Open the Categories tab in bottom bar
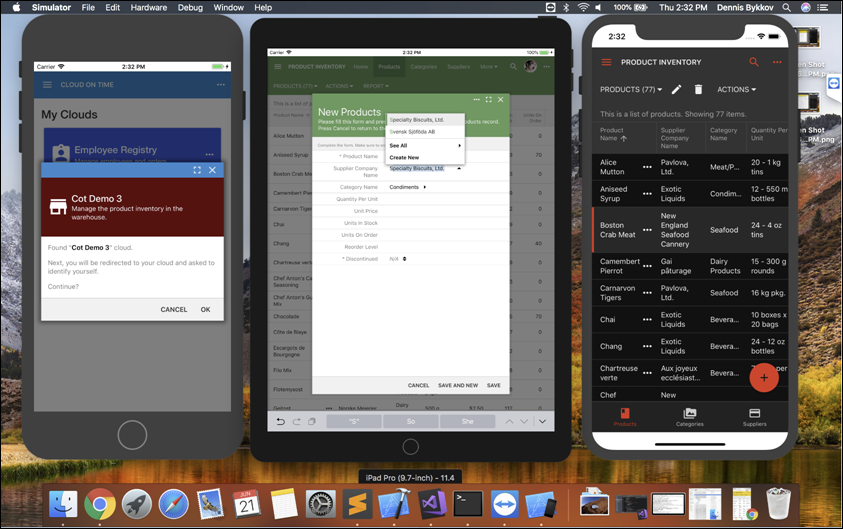The width and height of the screenshot is (843, 529). pos(689,417)
